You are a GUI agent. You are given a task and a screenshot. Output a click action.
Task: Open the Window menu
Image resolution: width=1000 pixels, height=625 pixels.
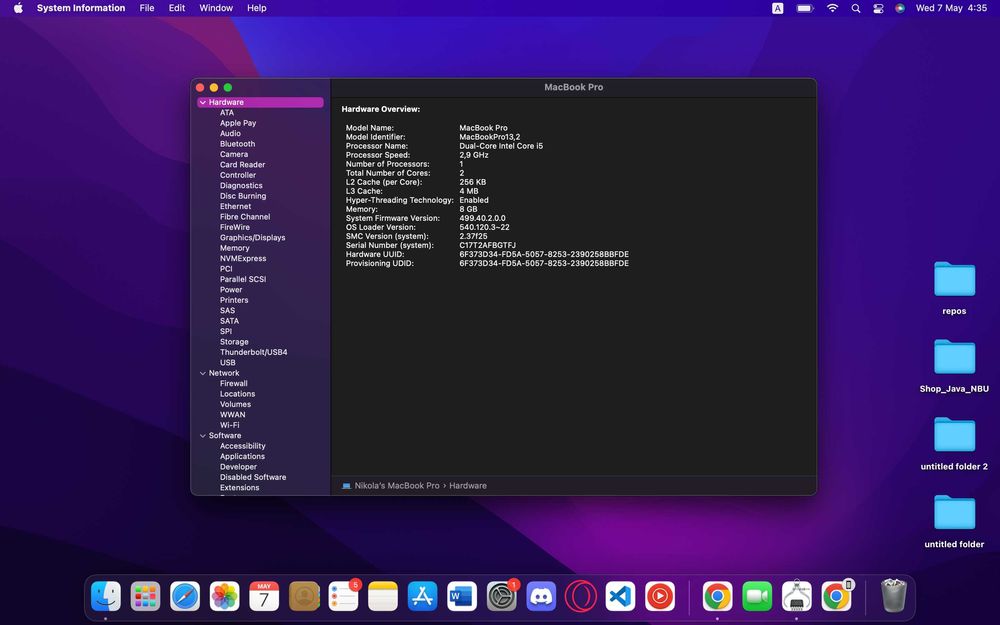pos(216,8)
